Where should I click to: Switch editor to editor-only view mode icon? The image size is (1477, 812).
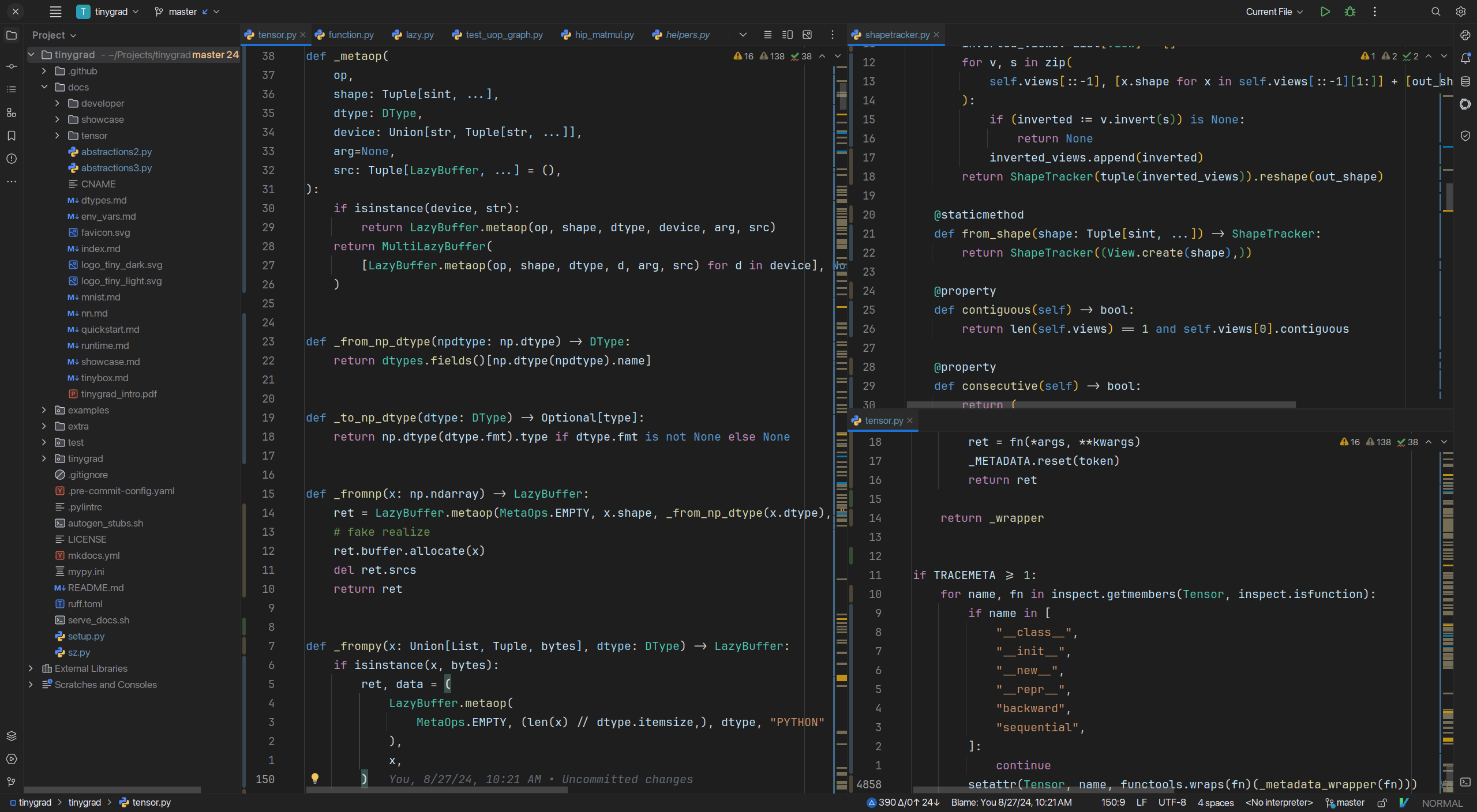(768, 35)
